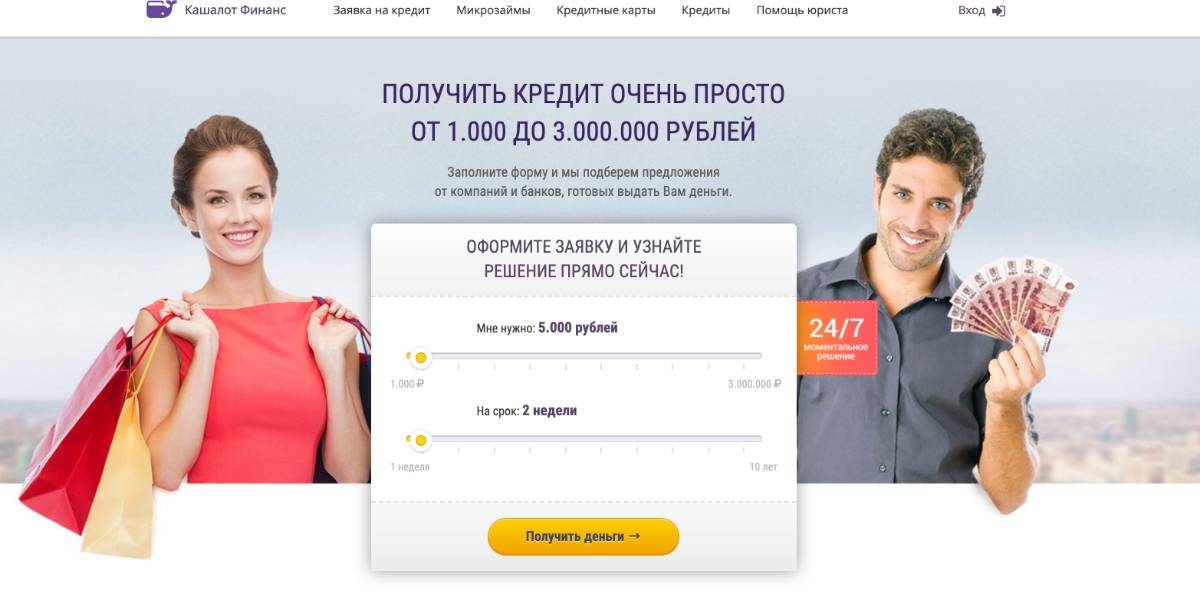1200x600 pixels.
Task: Click the Вход login link
Action: [x=971, y=11]
